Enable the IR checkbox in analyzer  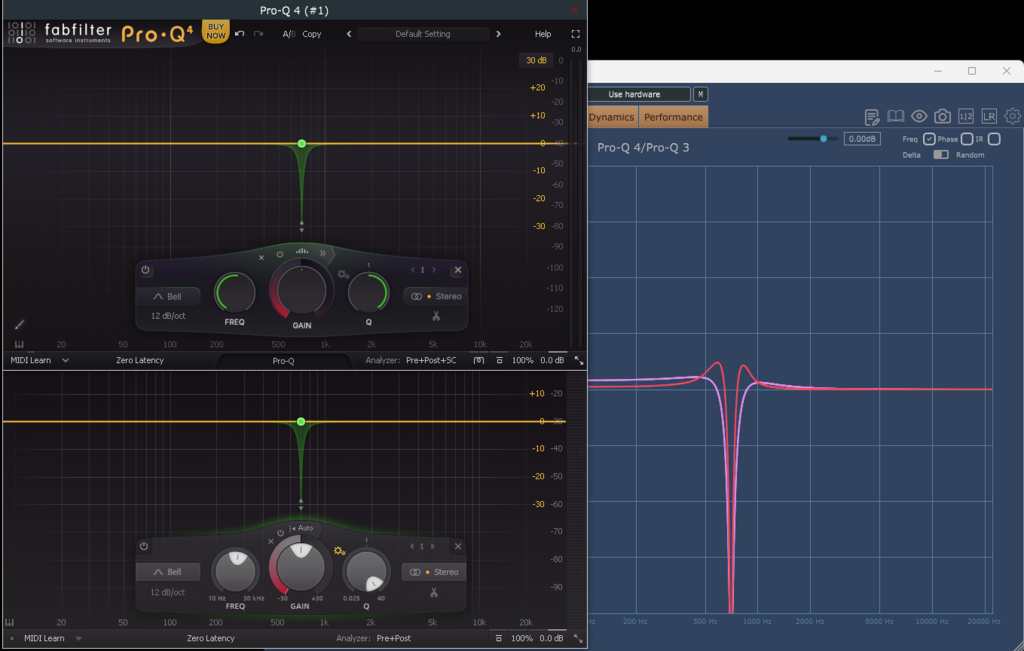[x=994, y=139]
